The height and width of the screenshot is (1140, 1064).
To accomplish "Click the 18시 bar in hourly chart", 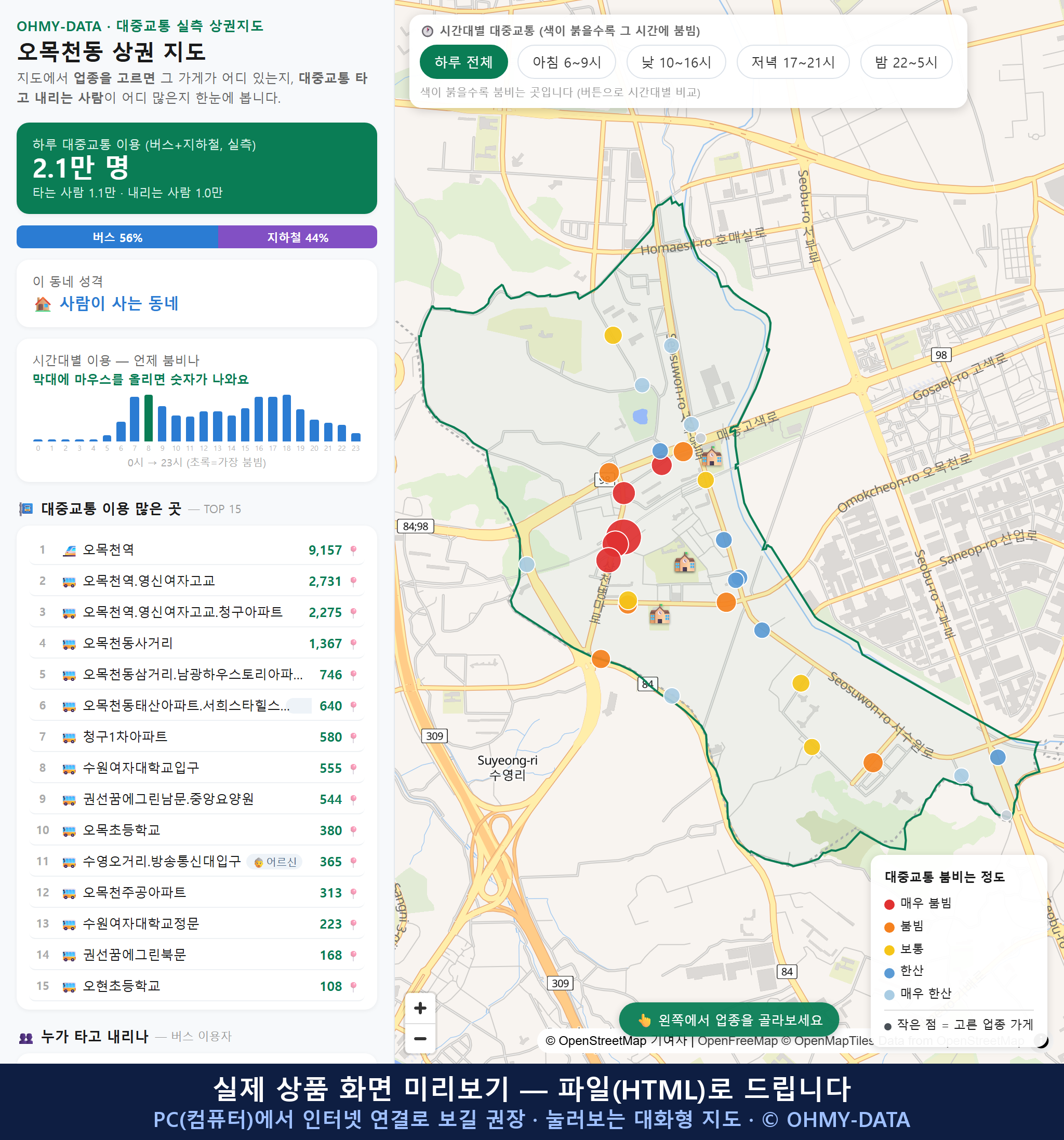I will point(287,418).
